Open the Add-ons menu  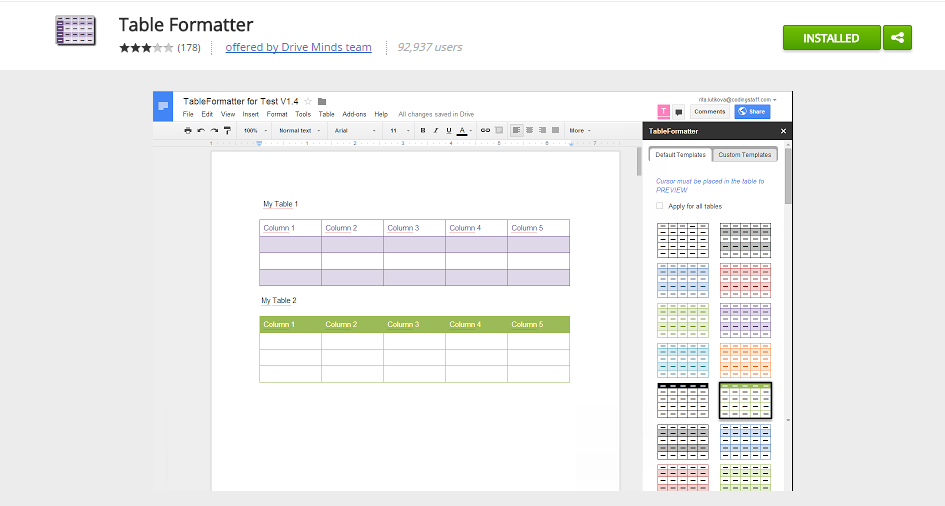tap(354, 114)
